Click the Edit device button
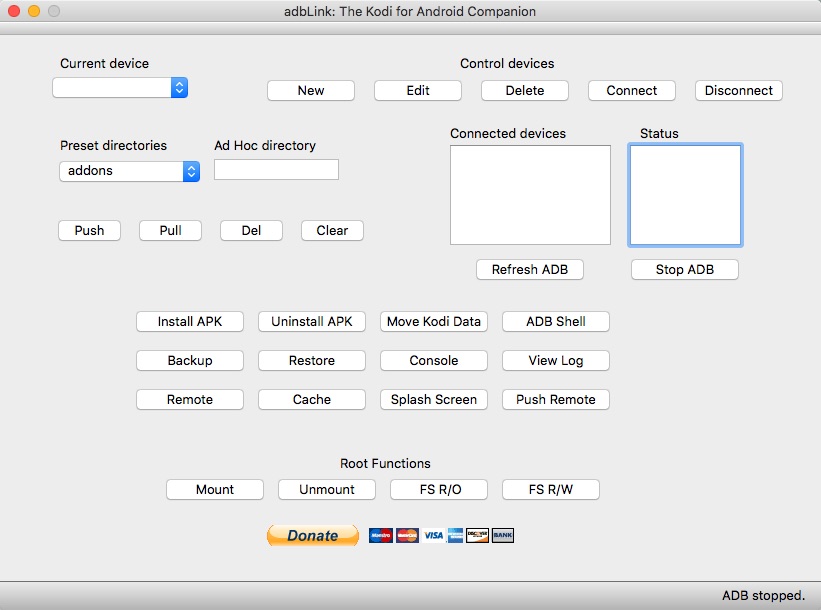Viewport: 821px width, 610px height. tap(417, 90)
